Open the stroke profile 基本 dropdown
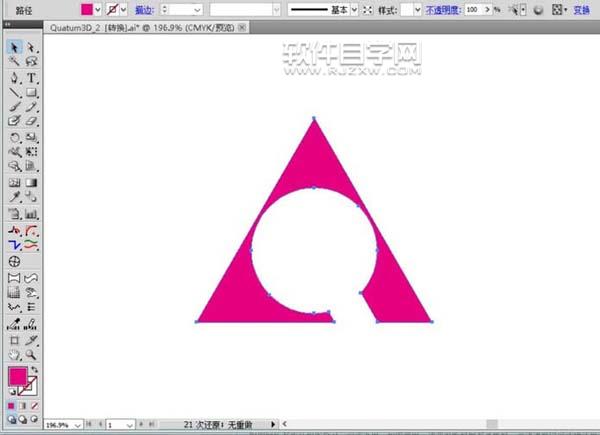 tap(354, 10)
